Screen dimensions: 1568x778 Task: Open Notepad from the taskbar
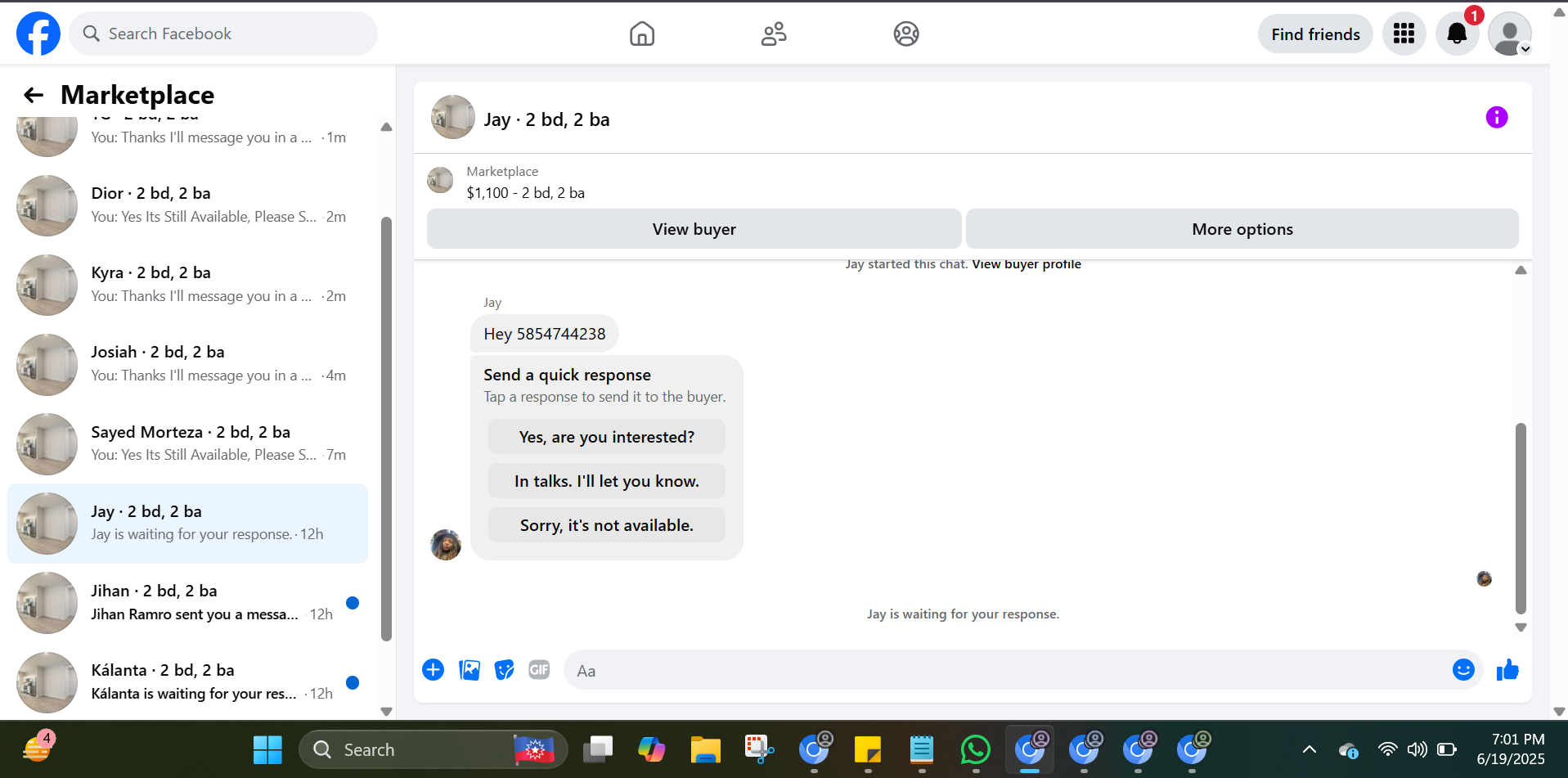922,749
